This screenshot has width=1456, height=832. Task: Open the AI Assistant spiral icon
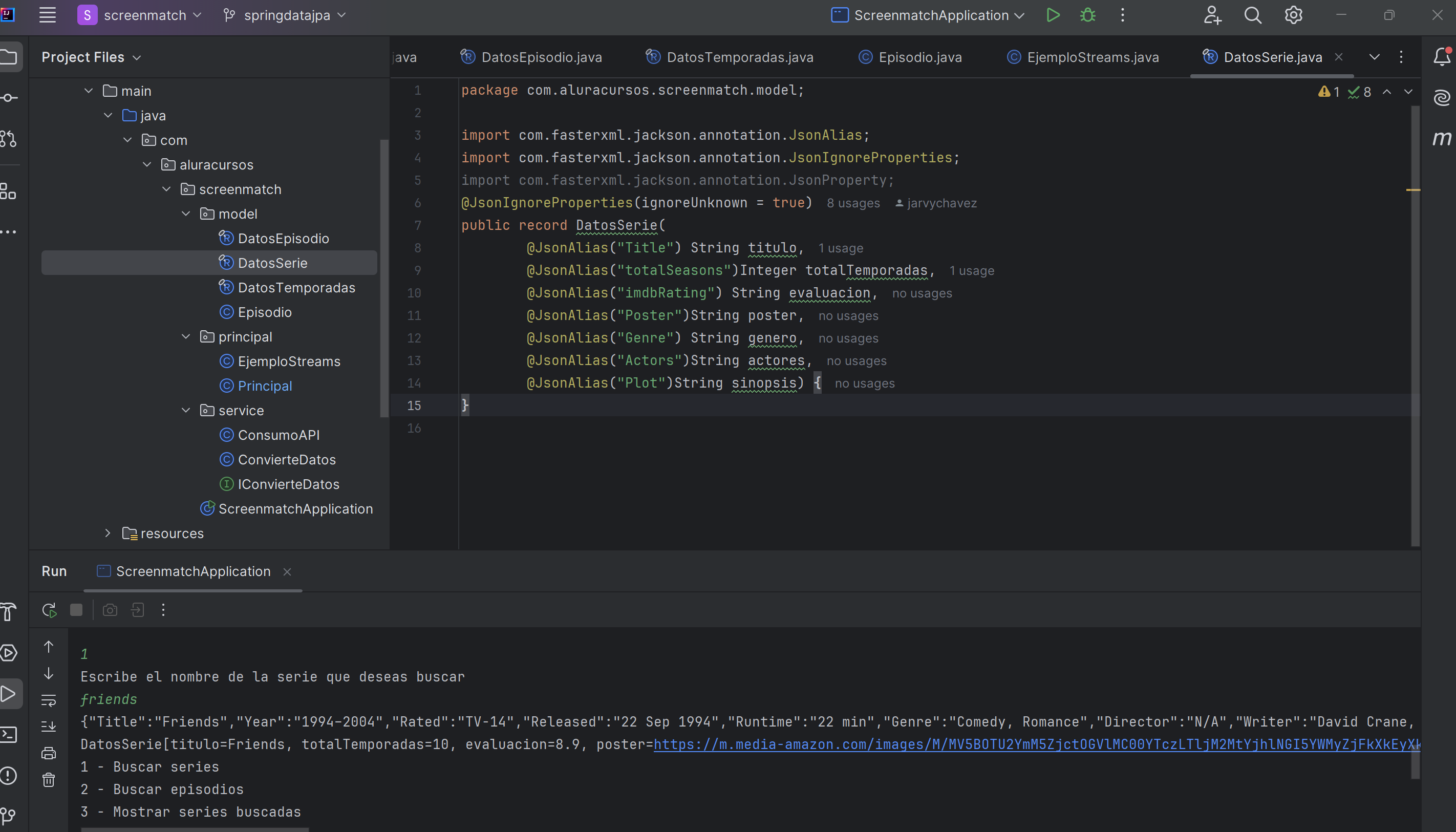(x=1442, y=98)
